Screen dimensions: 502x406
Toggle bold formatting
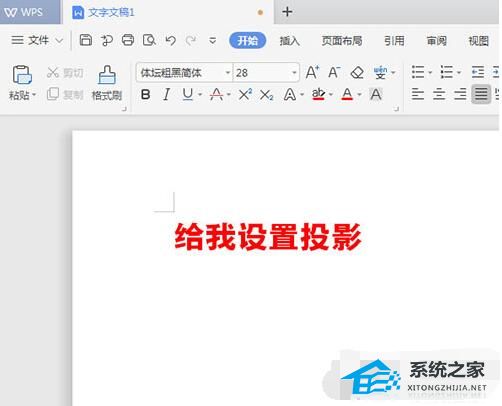point(146,95)
